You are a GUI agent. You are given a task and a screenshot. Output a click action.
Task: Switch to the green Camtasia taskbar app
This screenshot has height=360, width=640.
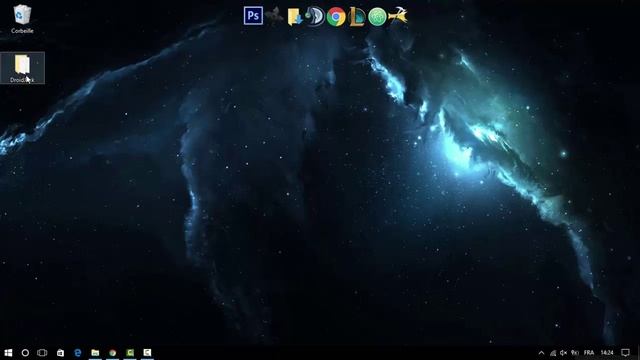[130, 353]
